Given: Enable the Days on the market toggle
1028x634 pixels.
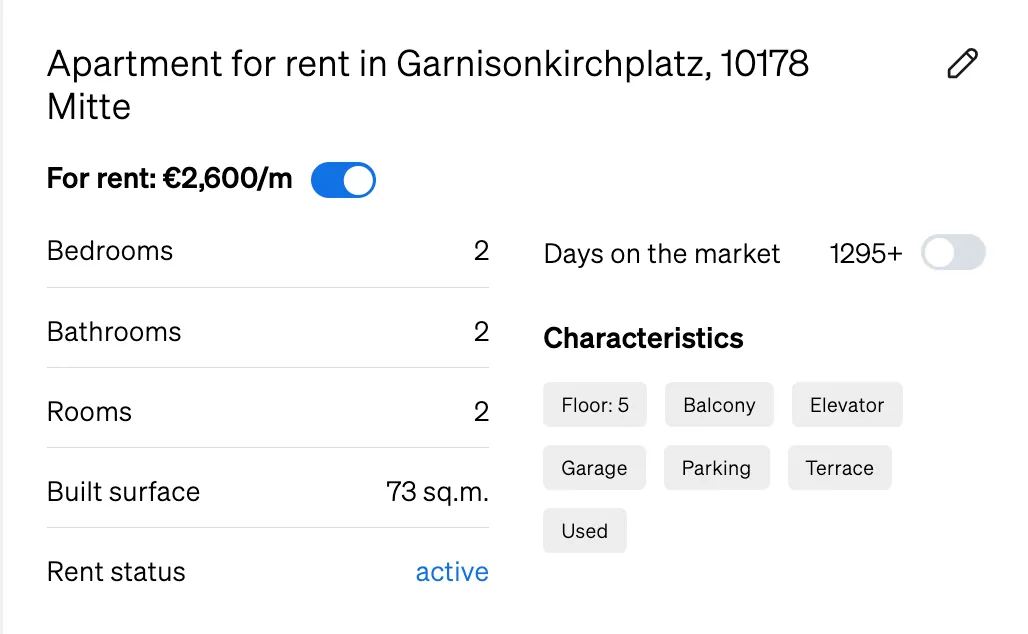Looking at the screenshot, I should [953, 252].
